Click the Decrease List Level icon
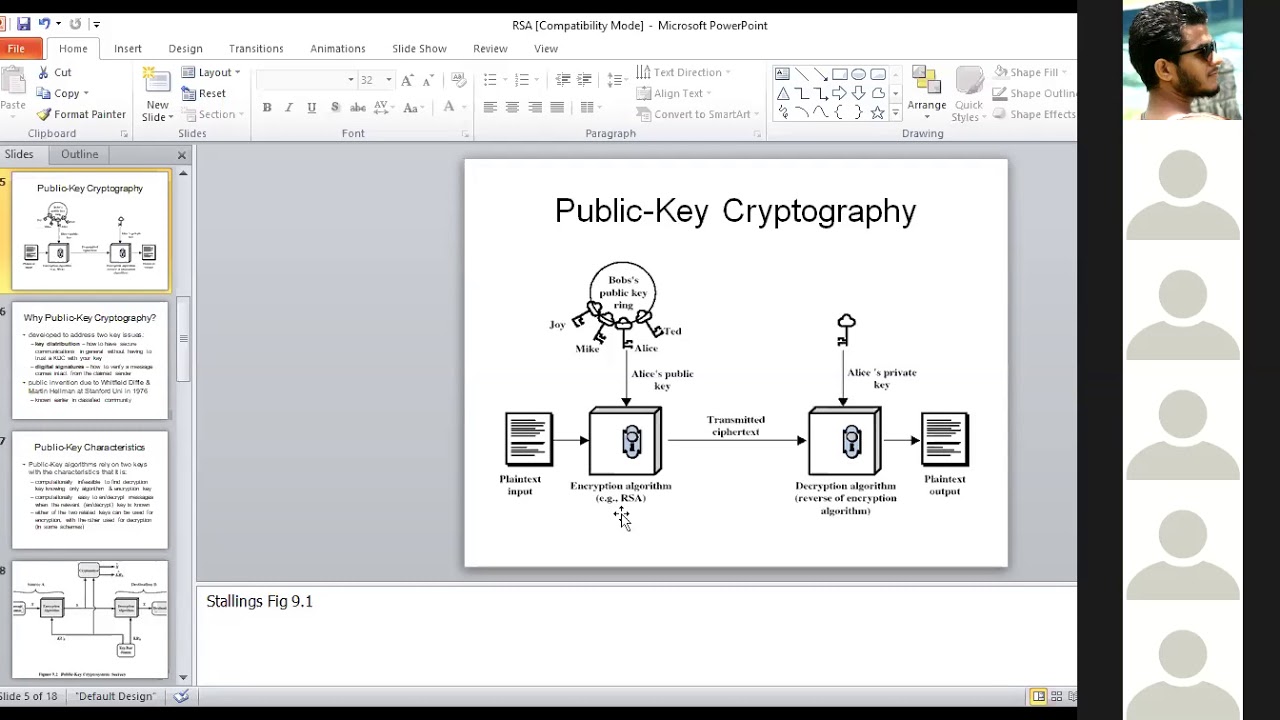1280x720 pixels. point(563,80)
